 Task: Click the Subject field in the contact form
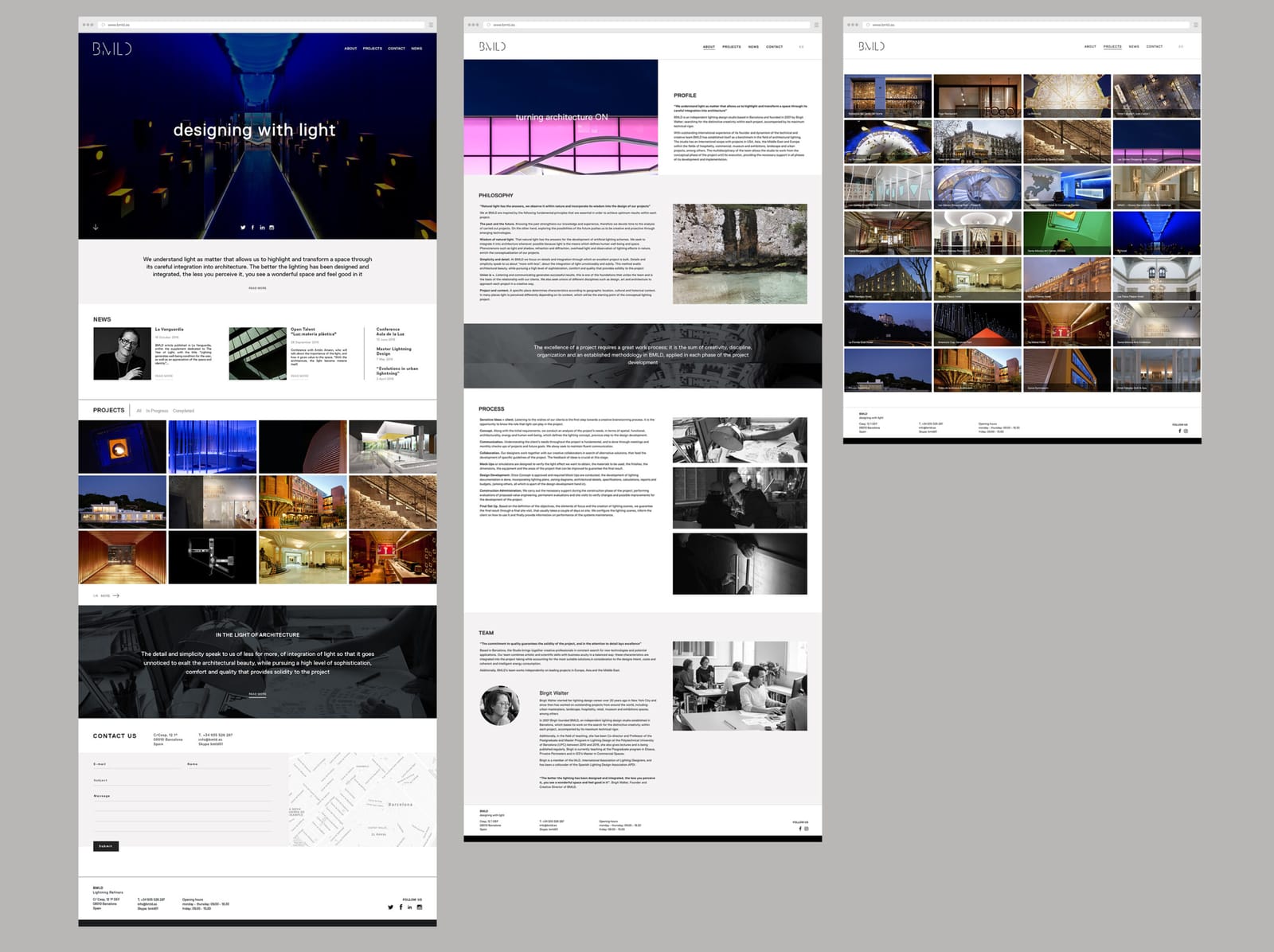pos(182,781)
